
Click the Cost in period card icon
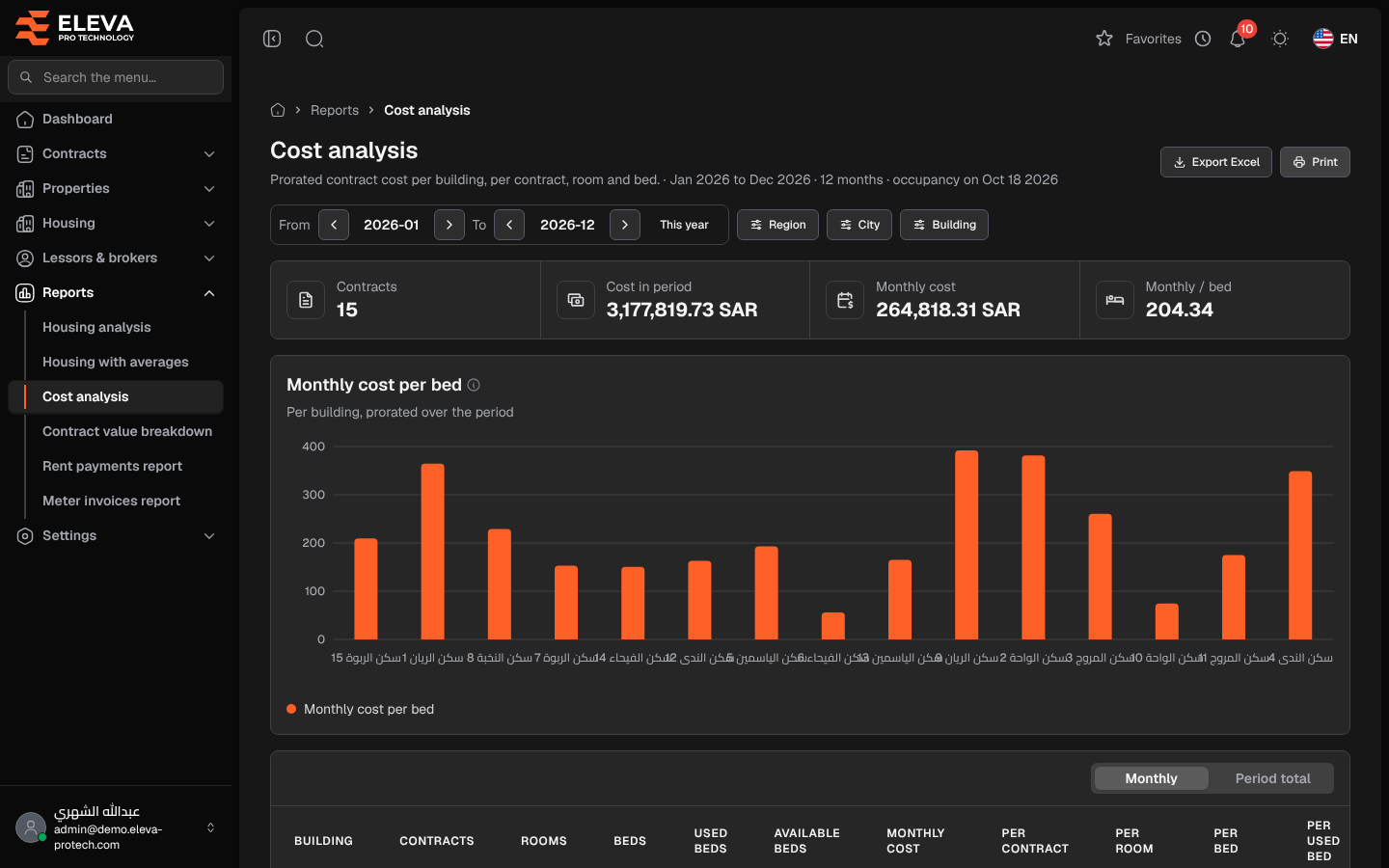click(576, 300)
